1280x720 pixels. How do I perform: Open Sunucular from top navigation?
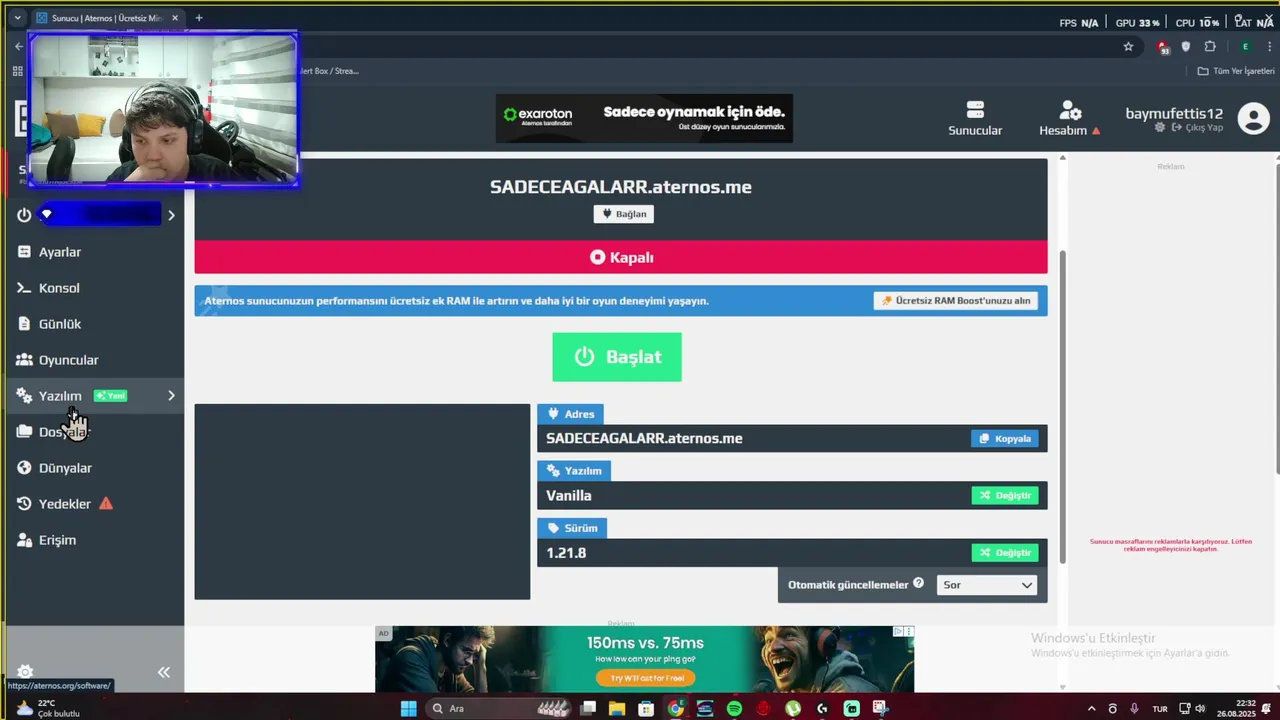click(975, 118)
